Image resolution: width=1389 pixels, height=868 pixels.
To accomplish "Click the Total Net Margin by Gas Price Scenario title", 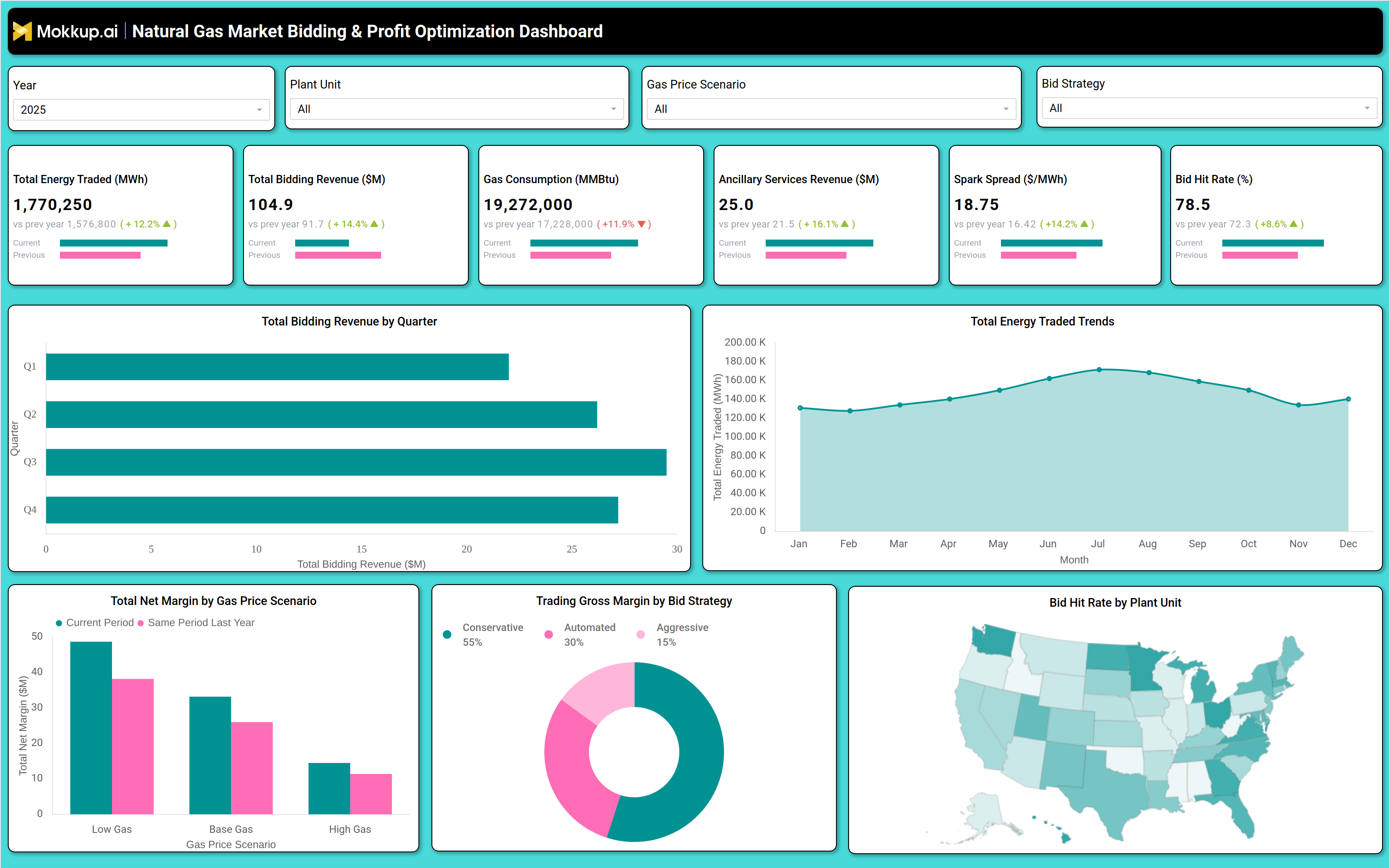I will [214, 601].
